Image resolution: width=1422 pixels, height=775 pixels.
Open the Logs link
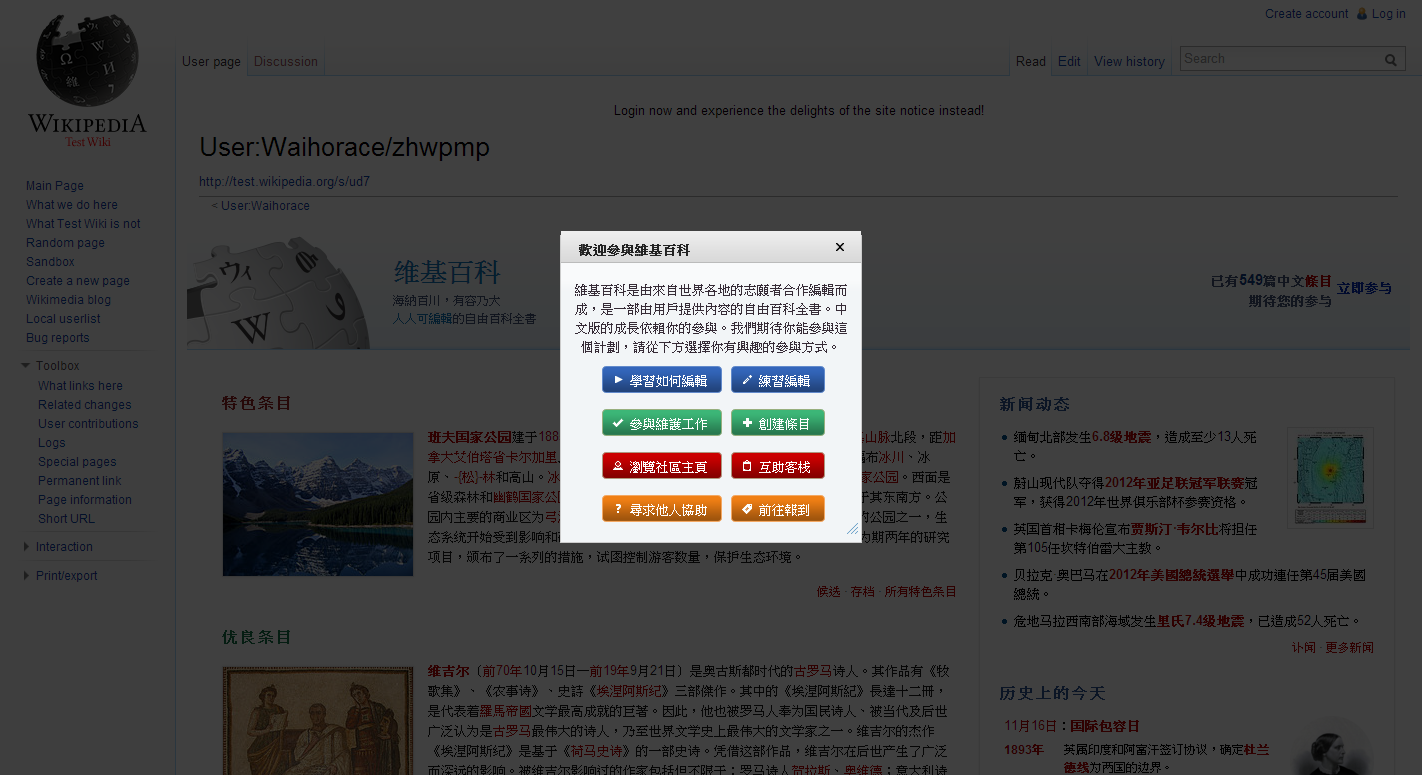[x=52, y=443]
